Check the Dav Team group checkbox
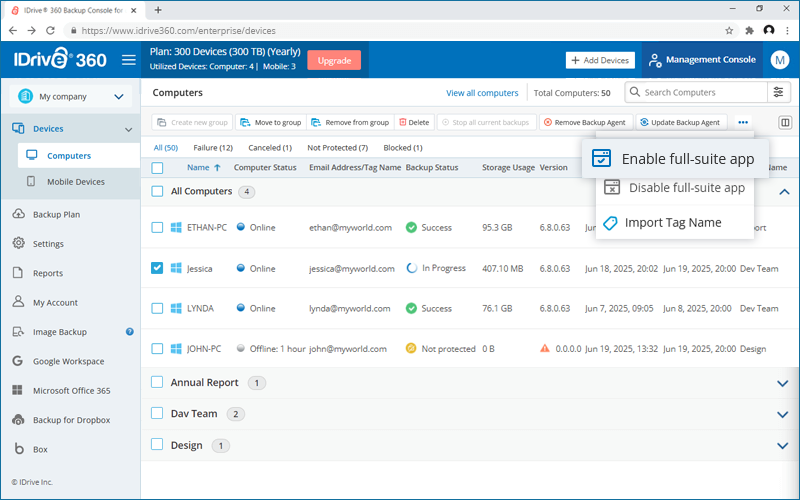Screen dimensions: 800x500 [x=157, y=413]
